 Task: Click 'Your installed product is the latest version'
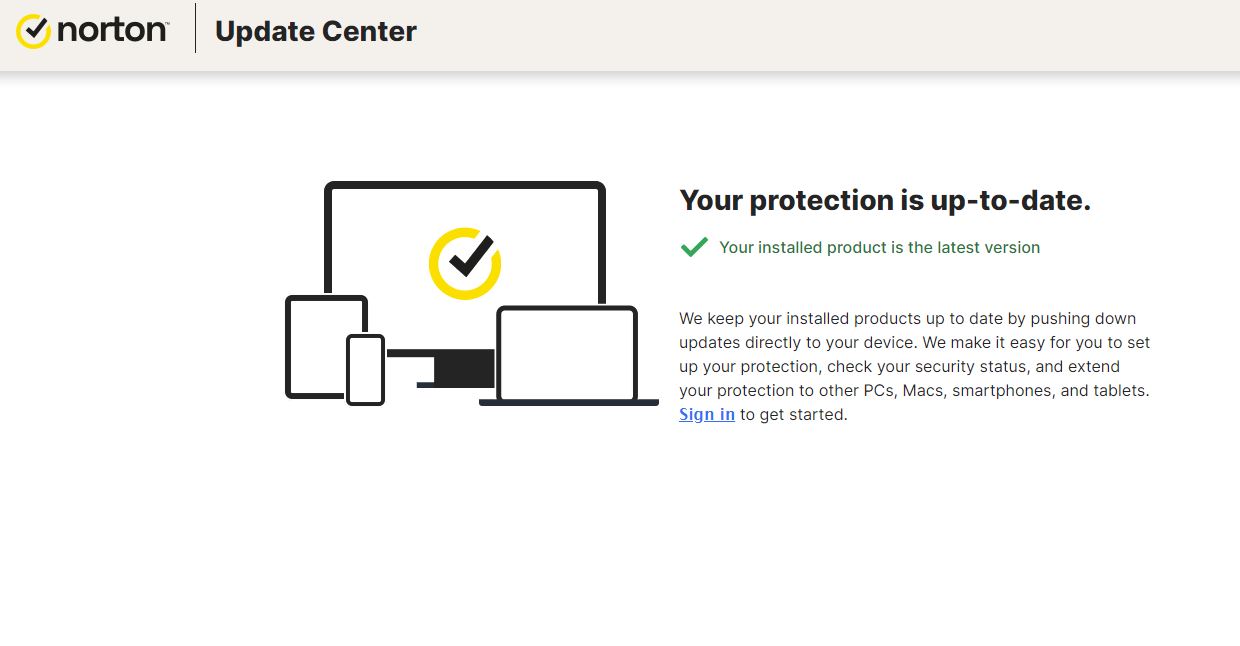880,247
